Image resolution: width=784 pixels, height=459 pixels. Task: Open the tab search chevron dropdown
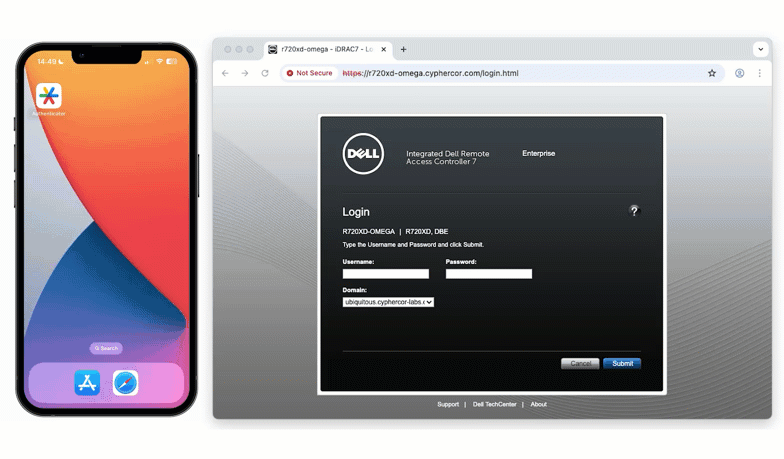[x=759, y=49]
